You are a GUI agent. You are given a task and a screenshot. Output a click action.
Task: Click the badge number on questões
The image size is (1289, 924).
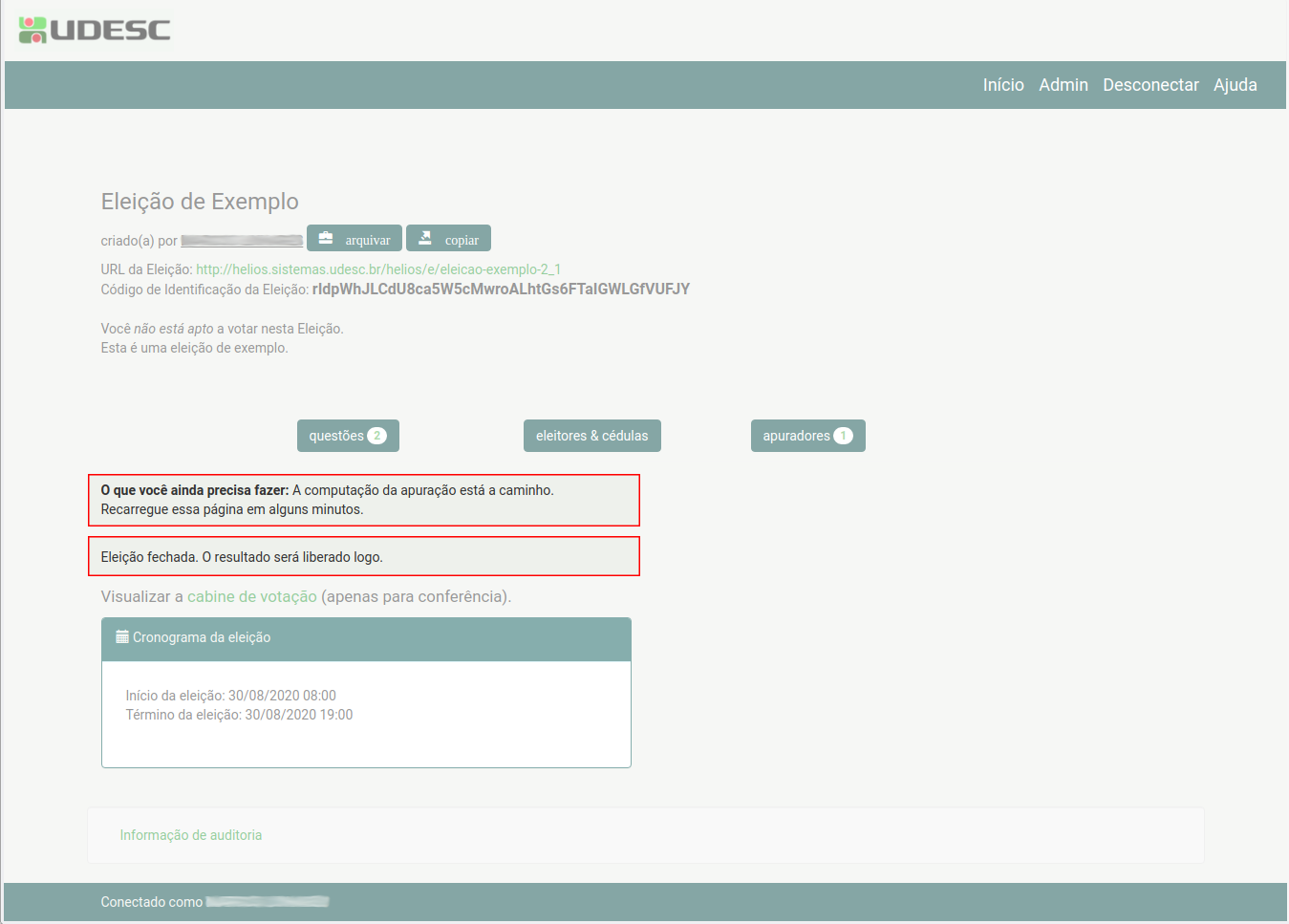pyautogui.click(x=377, y=436)
